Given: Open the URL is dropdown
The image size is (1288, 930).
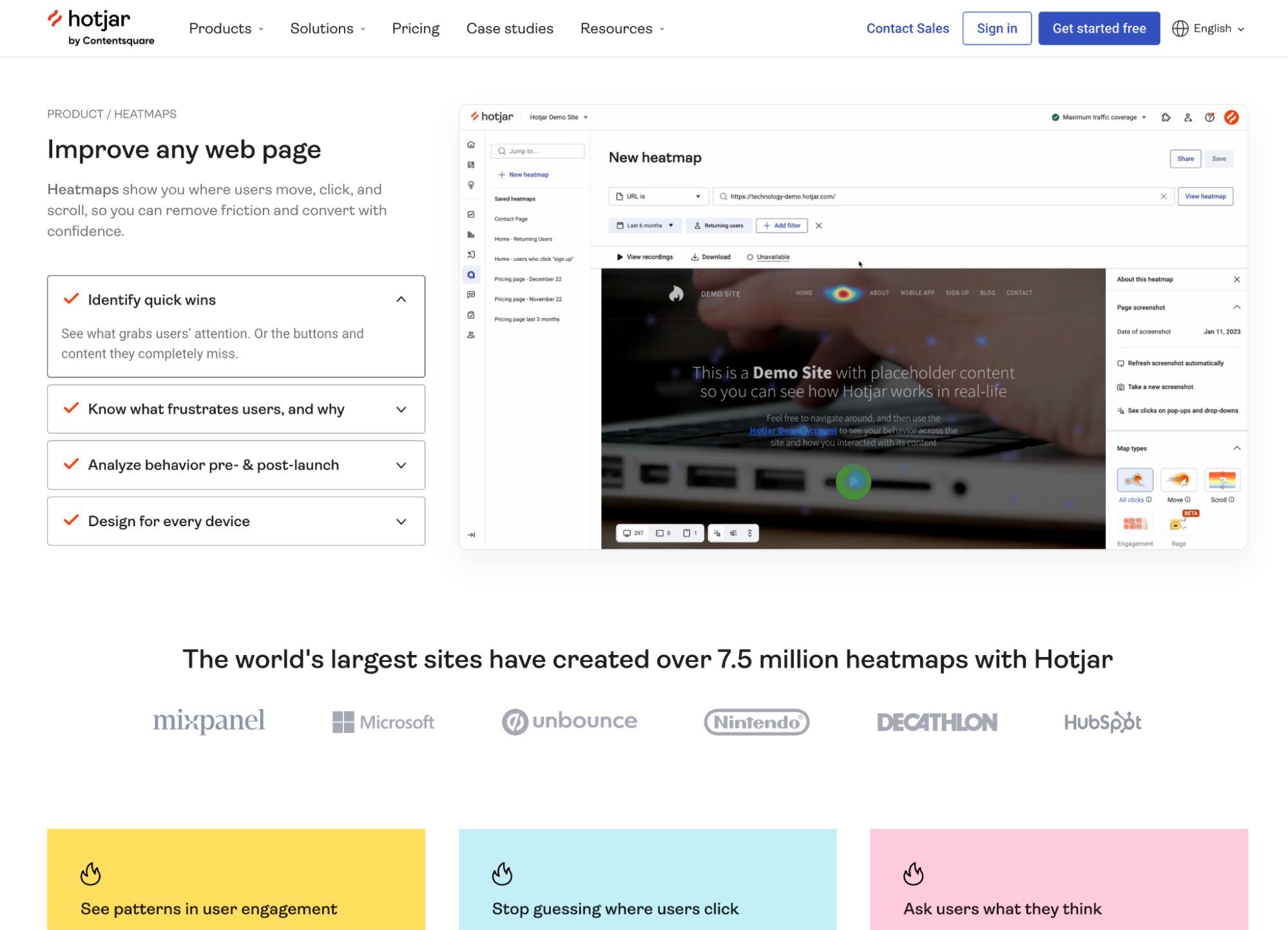Looking at the screenshot, I should [x=658, y=196].
